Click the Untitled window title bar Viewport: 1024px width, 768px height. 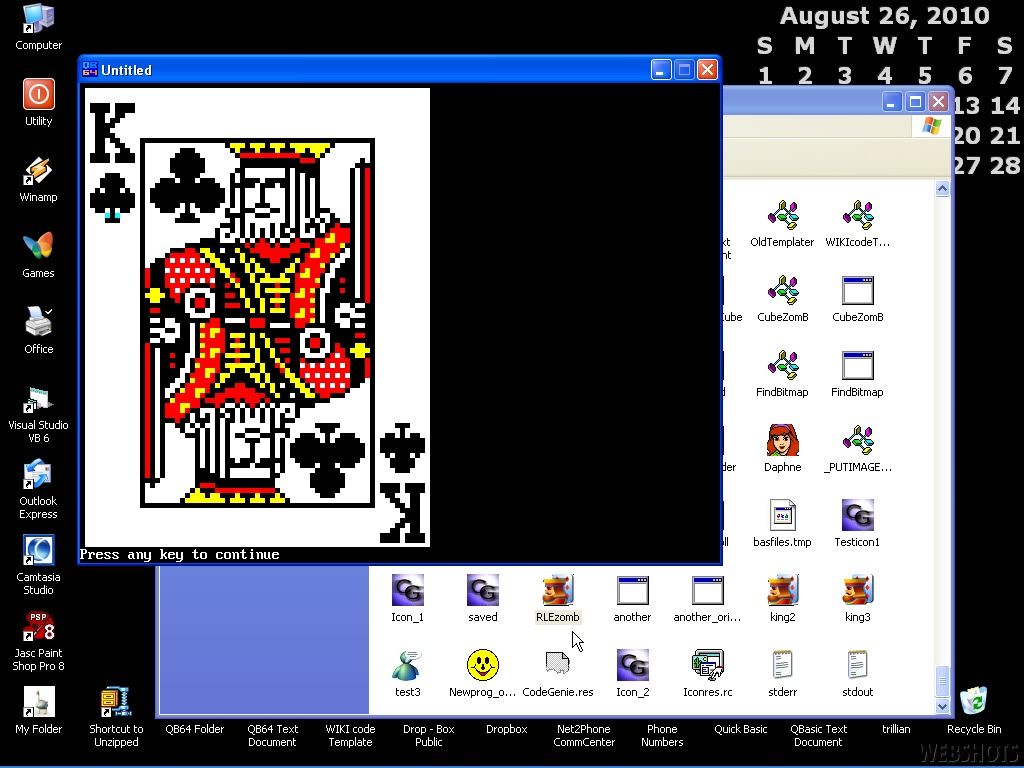point(400,69)
